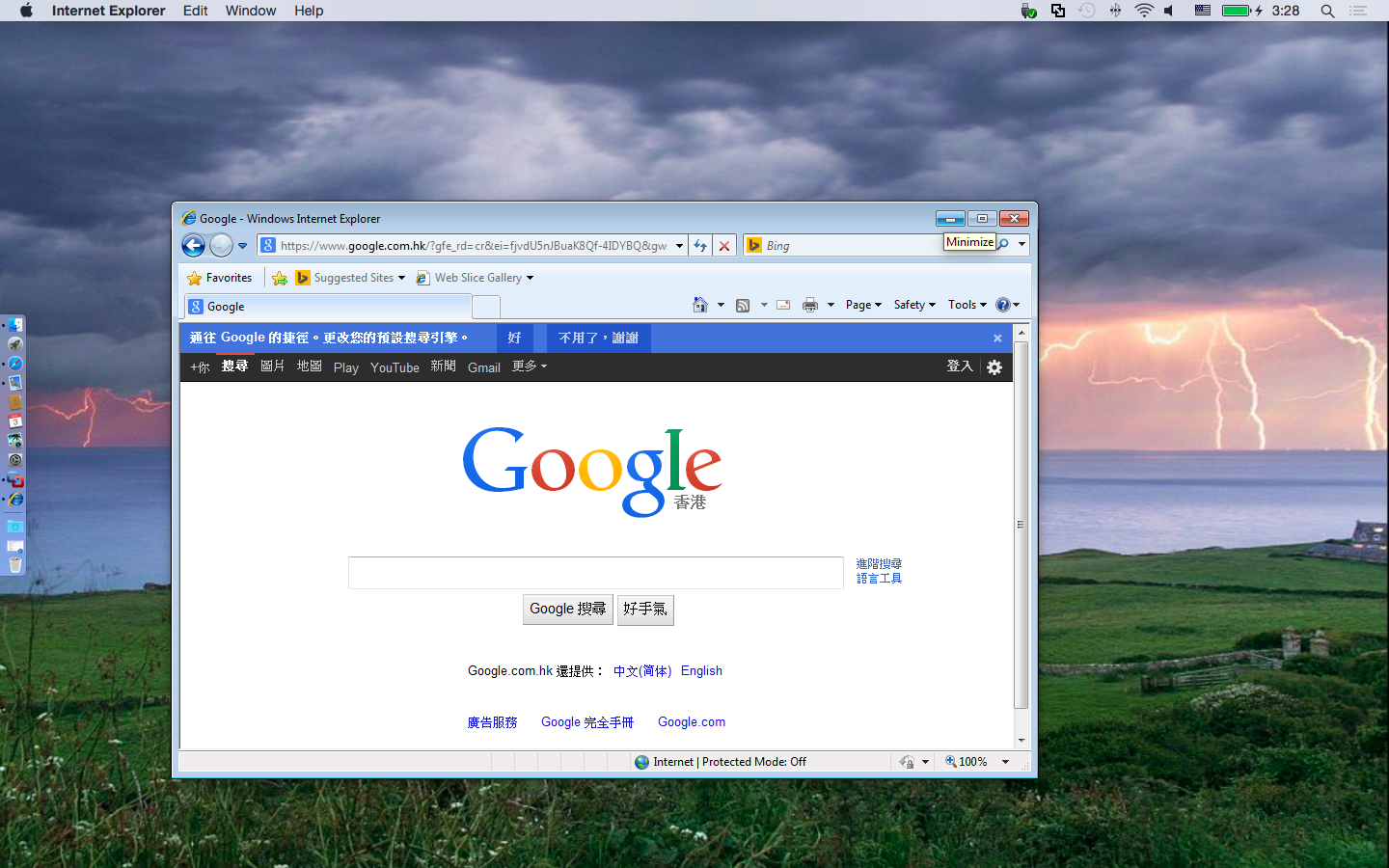Click the Wi-Fi icon in menu bar

(1144, 11)
